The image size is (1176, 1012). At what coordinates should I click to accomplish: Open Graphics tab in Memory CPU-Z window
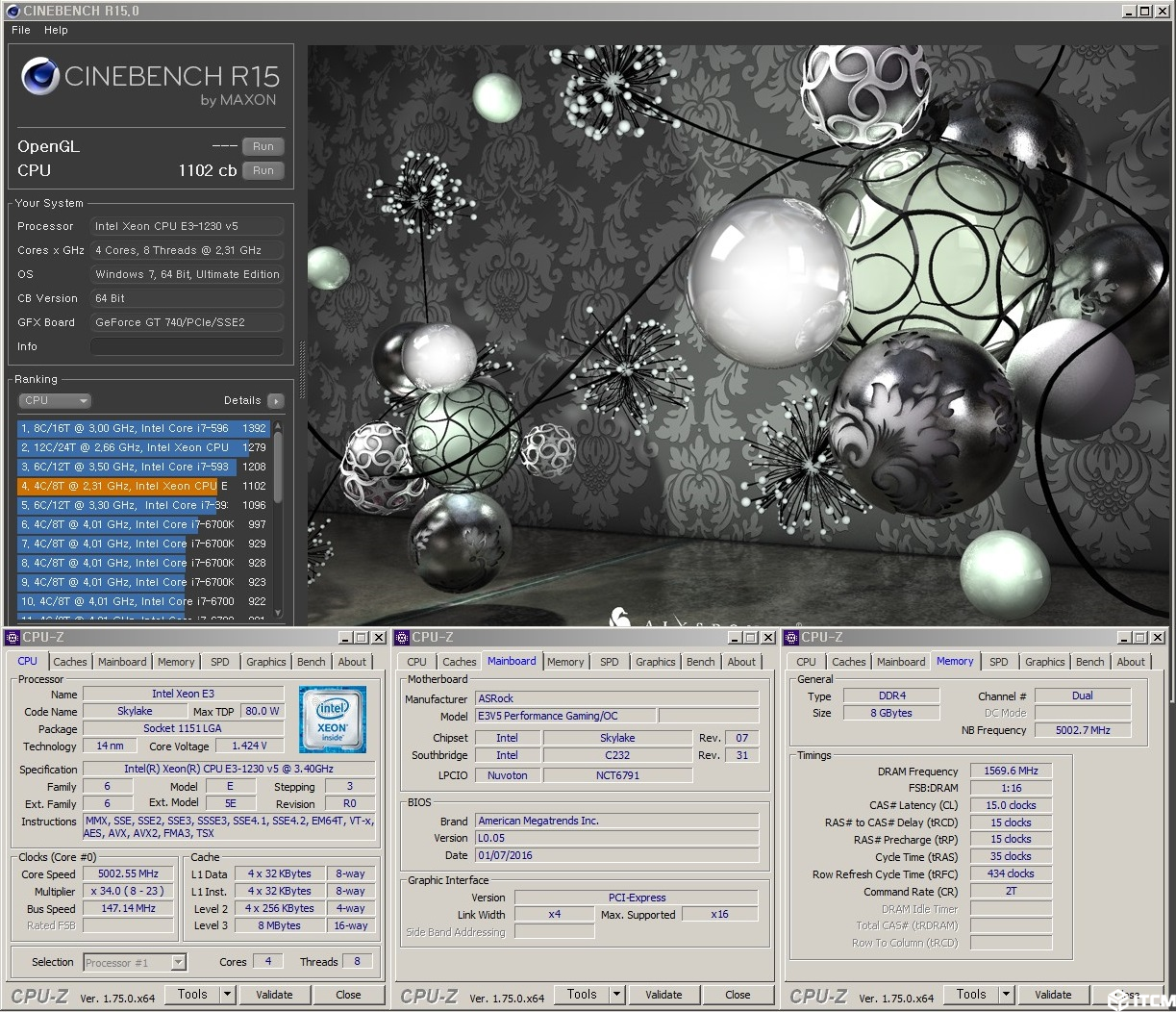[x=1045, y=662]
